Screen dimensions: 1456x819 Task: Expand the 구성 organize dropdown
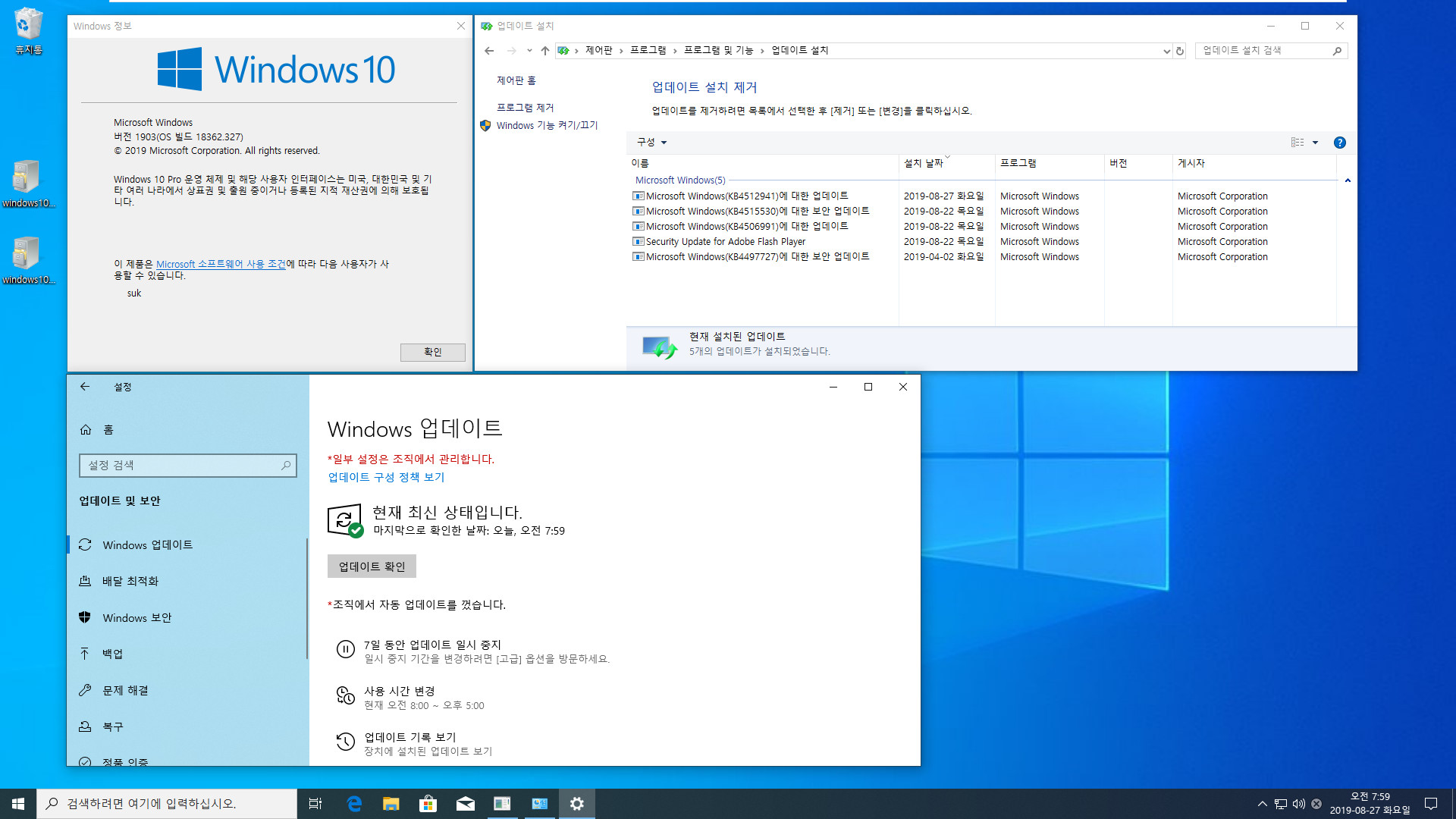click(652, 143)
